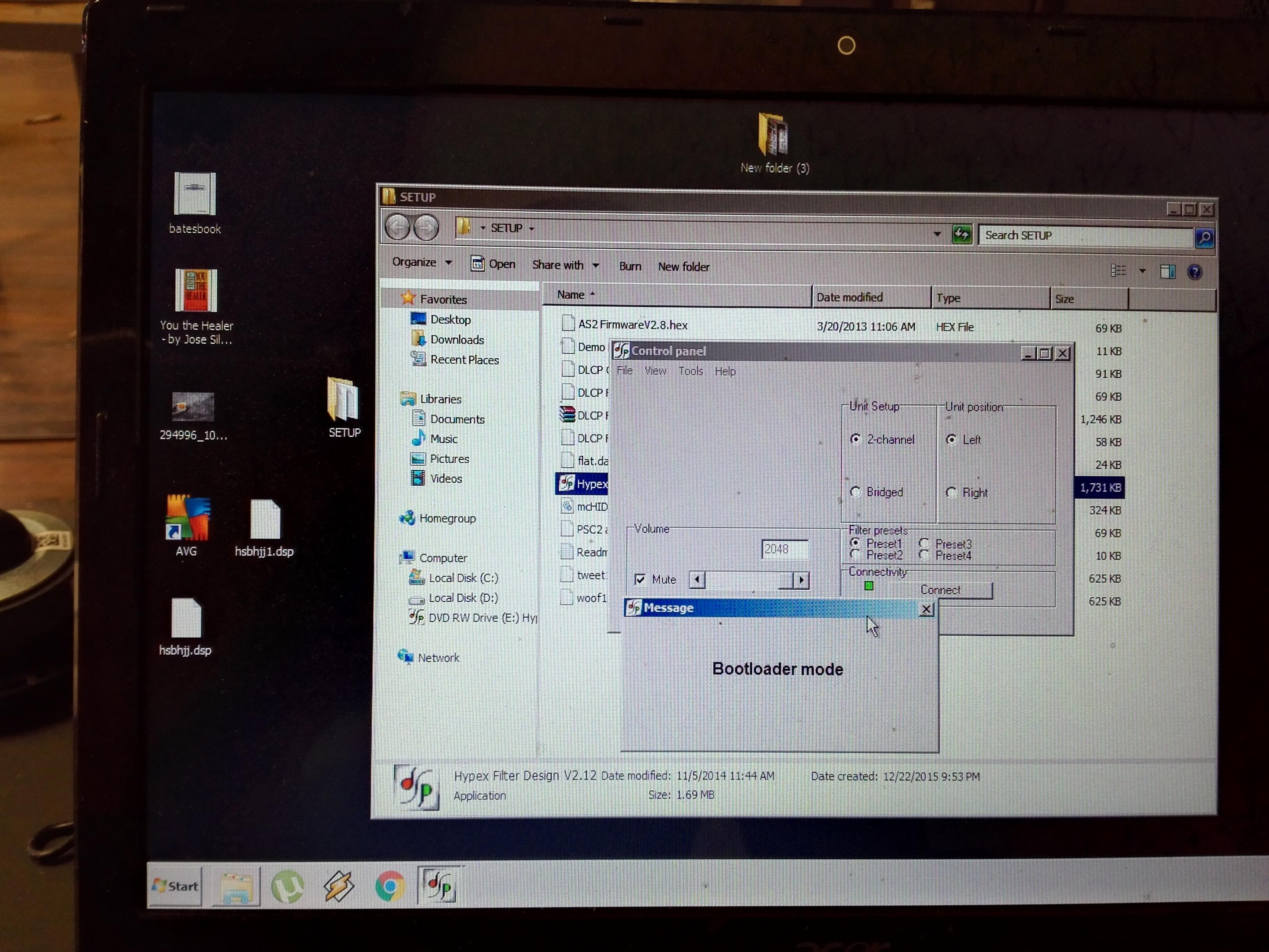The image size is (1269, 952).
Task: Select Homegroup in the sidebar
Action: [438, 518]
